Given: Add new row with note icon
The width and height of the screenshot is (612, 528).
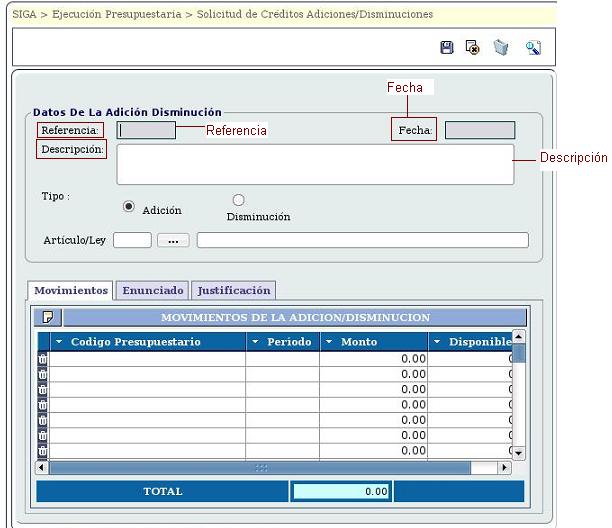Looking at the screenshot, I should 47,318.
